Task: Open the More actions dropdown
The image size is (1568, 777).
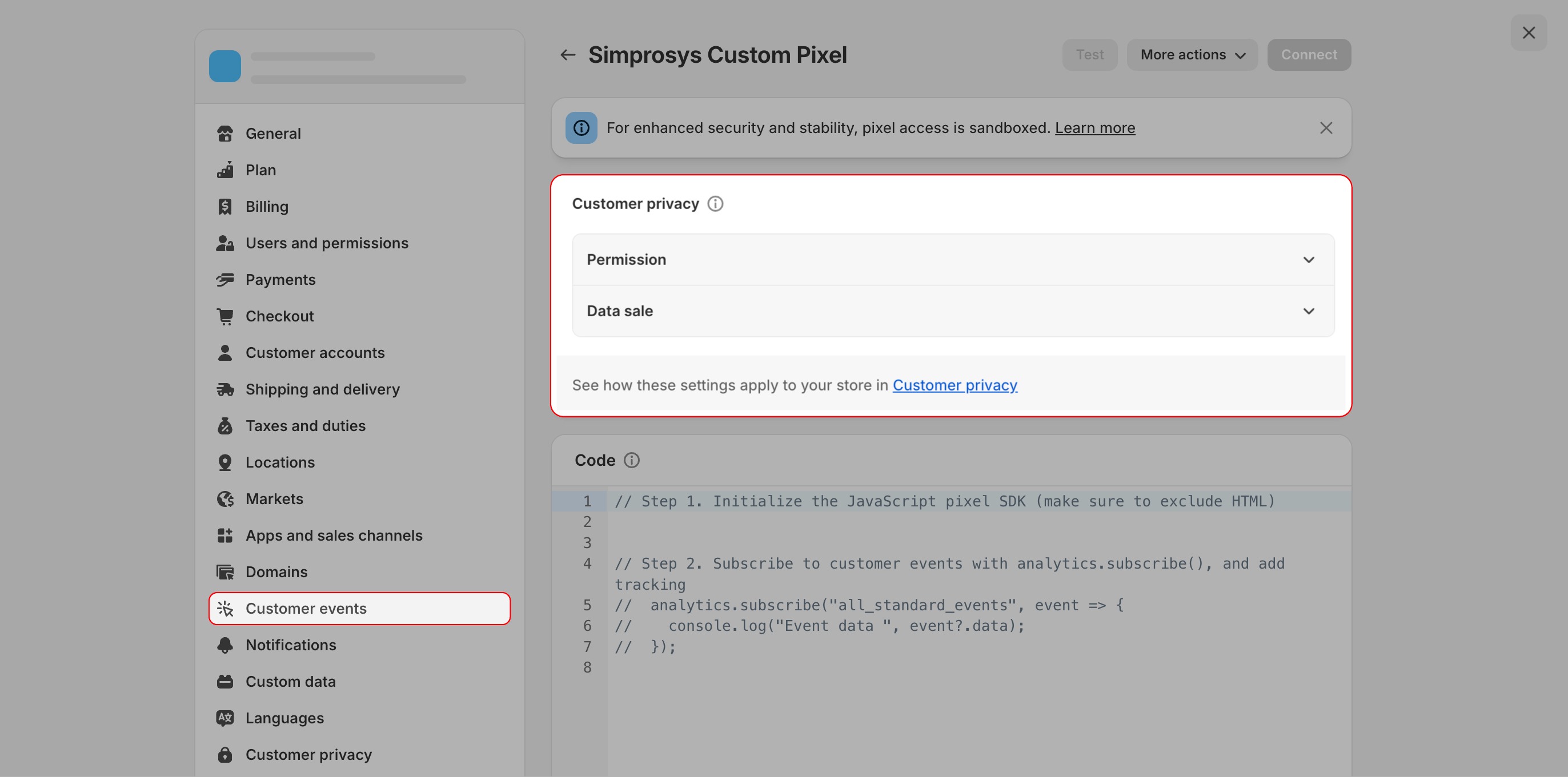Action: tap(1192, 55)
